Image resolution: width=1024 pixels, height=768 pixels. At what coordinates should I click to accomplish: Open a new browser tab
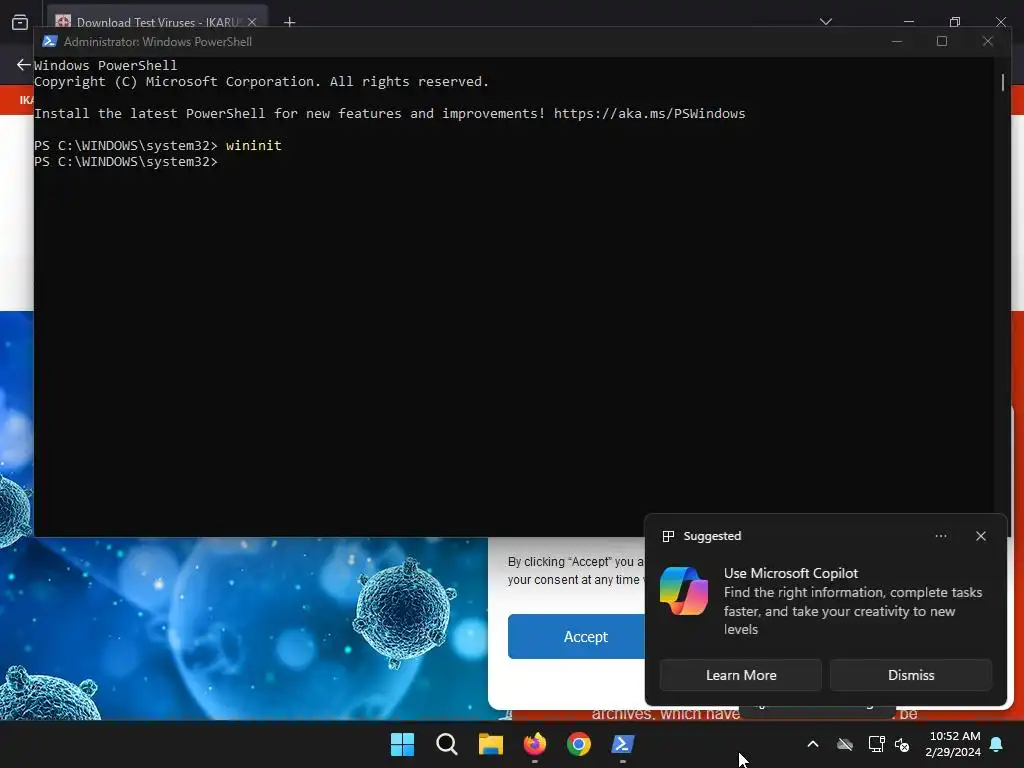coord(289,22)
